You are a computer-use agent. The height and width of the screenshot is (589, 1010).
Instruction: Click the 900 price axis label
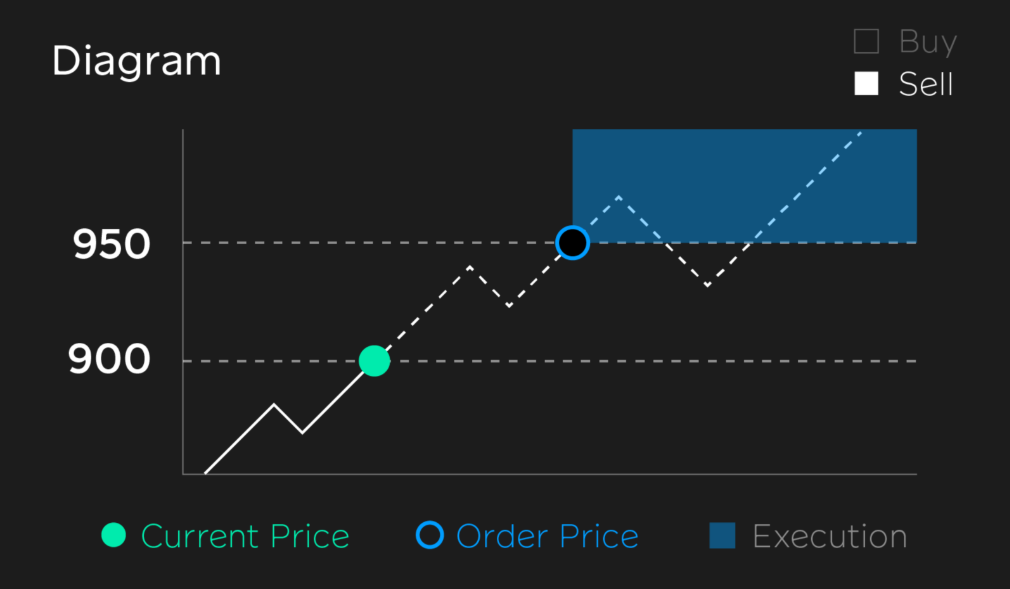pos(110,359)
